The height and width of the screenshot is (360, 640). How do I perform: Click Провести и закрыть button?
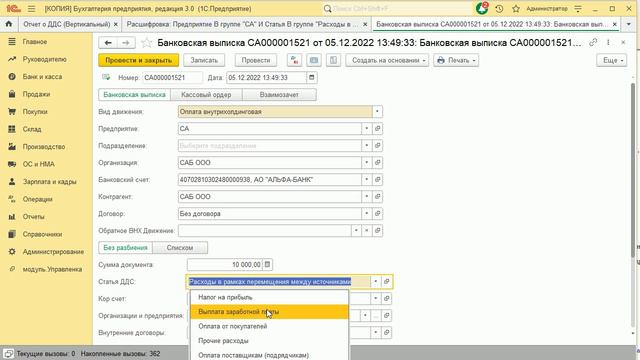138,60
